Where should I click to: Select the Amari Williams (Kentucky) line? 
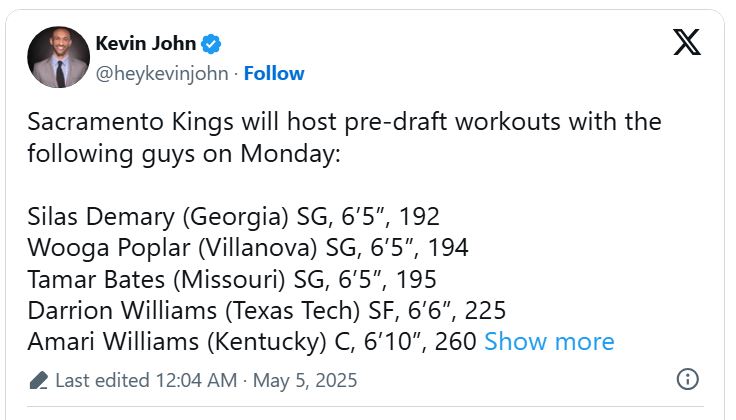click(252, 342)
